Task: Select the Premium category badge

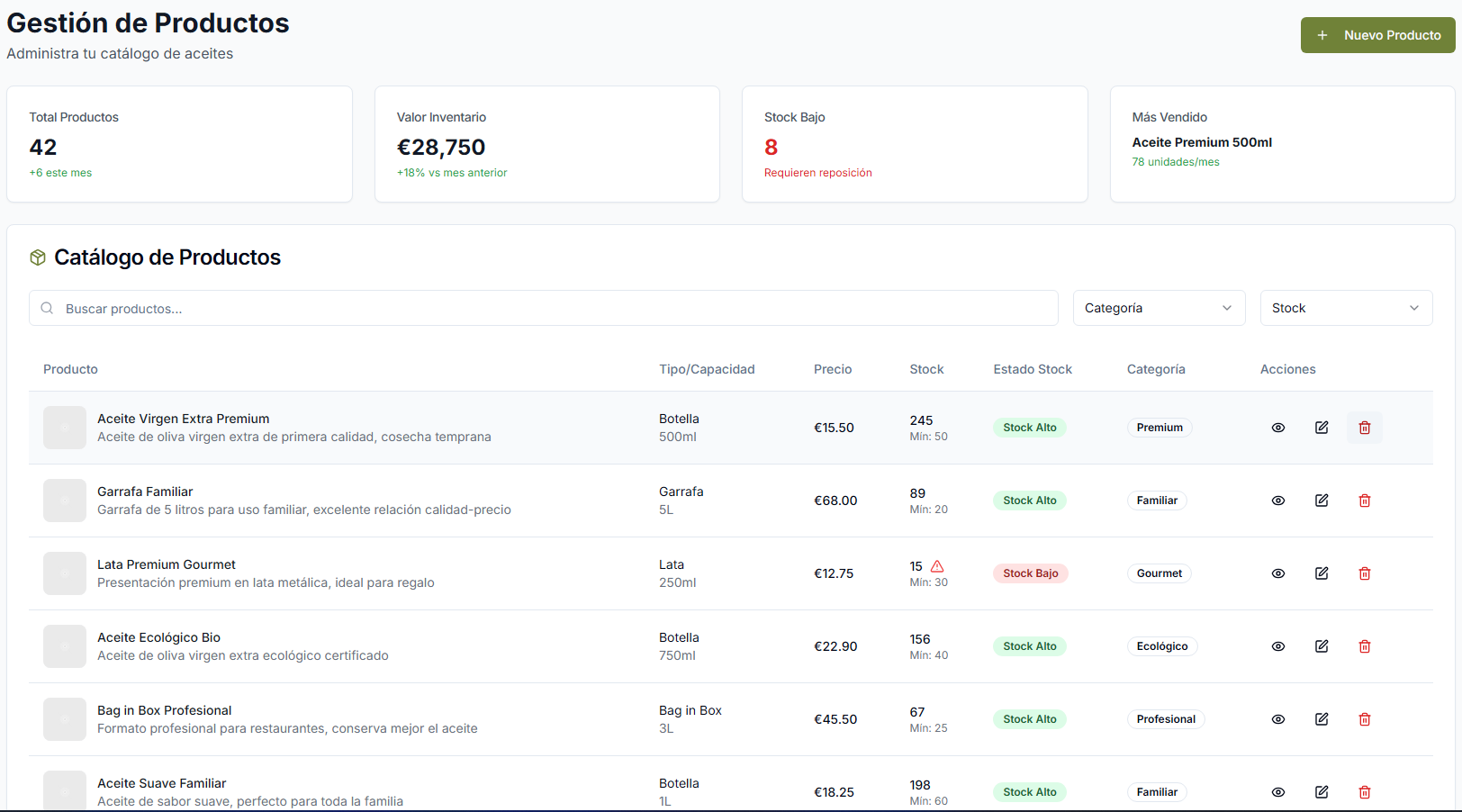Action: coord(1160,428)
